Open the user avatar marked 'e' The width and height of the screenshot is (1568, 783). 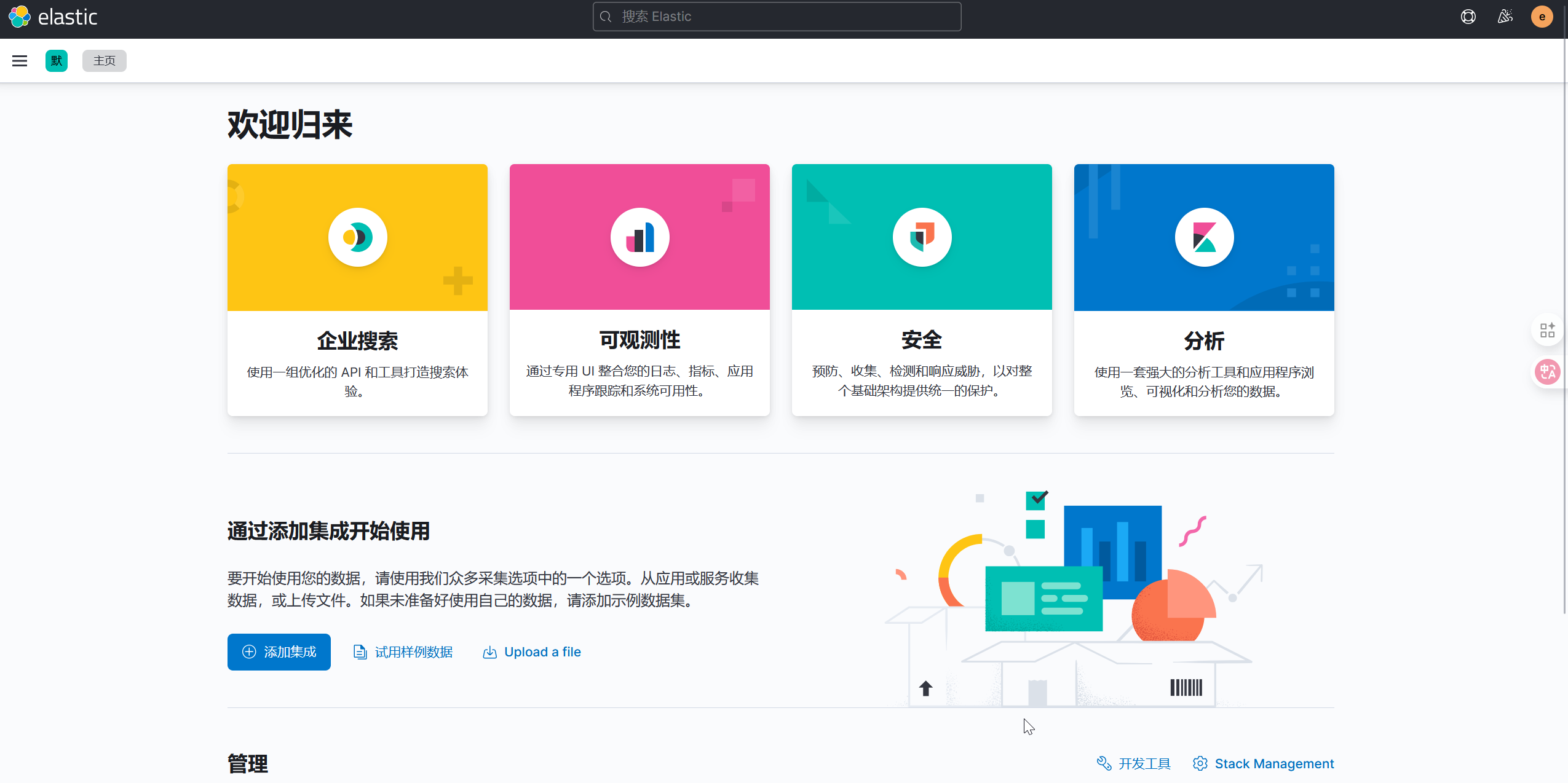pyautogui.click(x=1542, y=17)
